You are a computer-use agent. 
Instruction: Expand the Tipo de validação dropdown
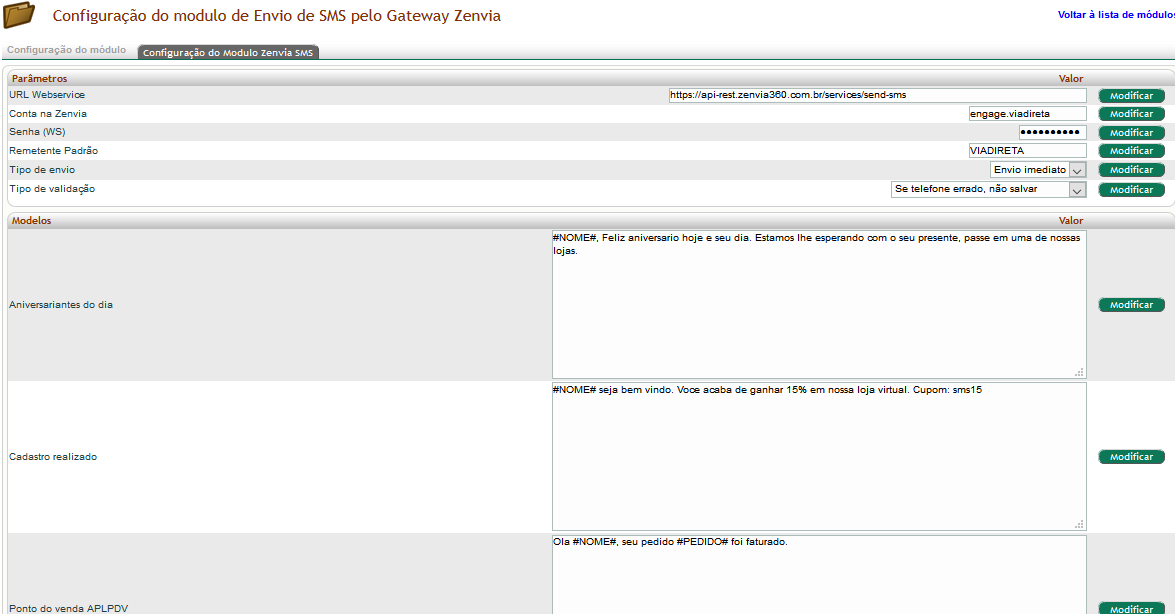(x=988, y=190)
